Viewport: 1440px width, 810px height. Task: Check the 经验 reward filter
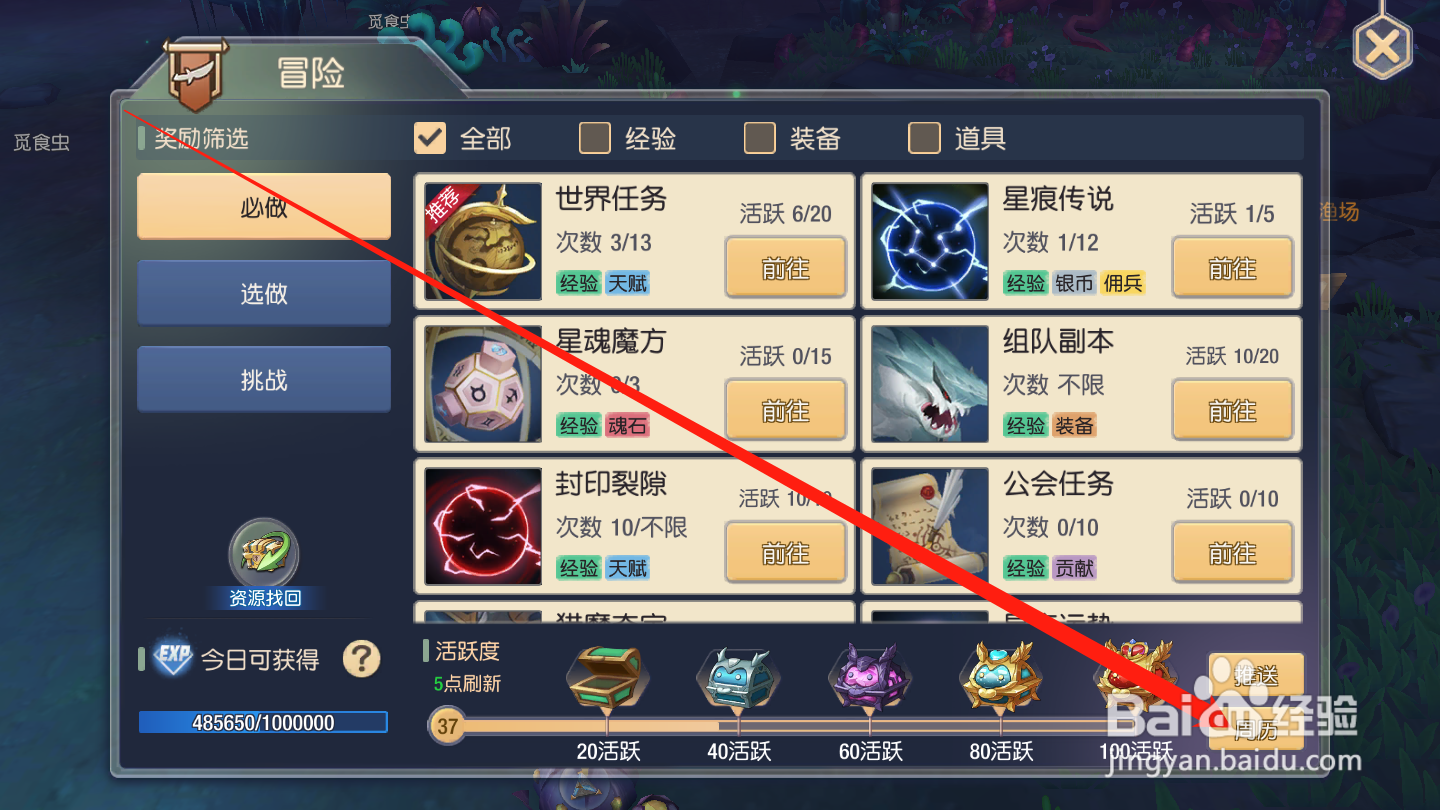595,138
